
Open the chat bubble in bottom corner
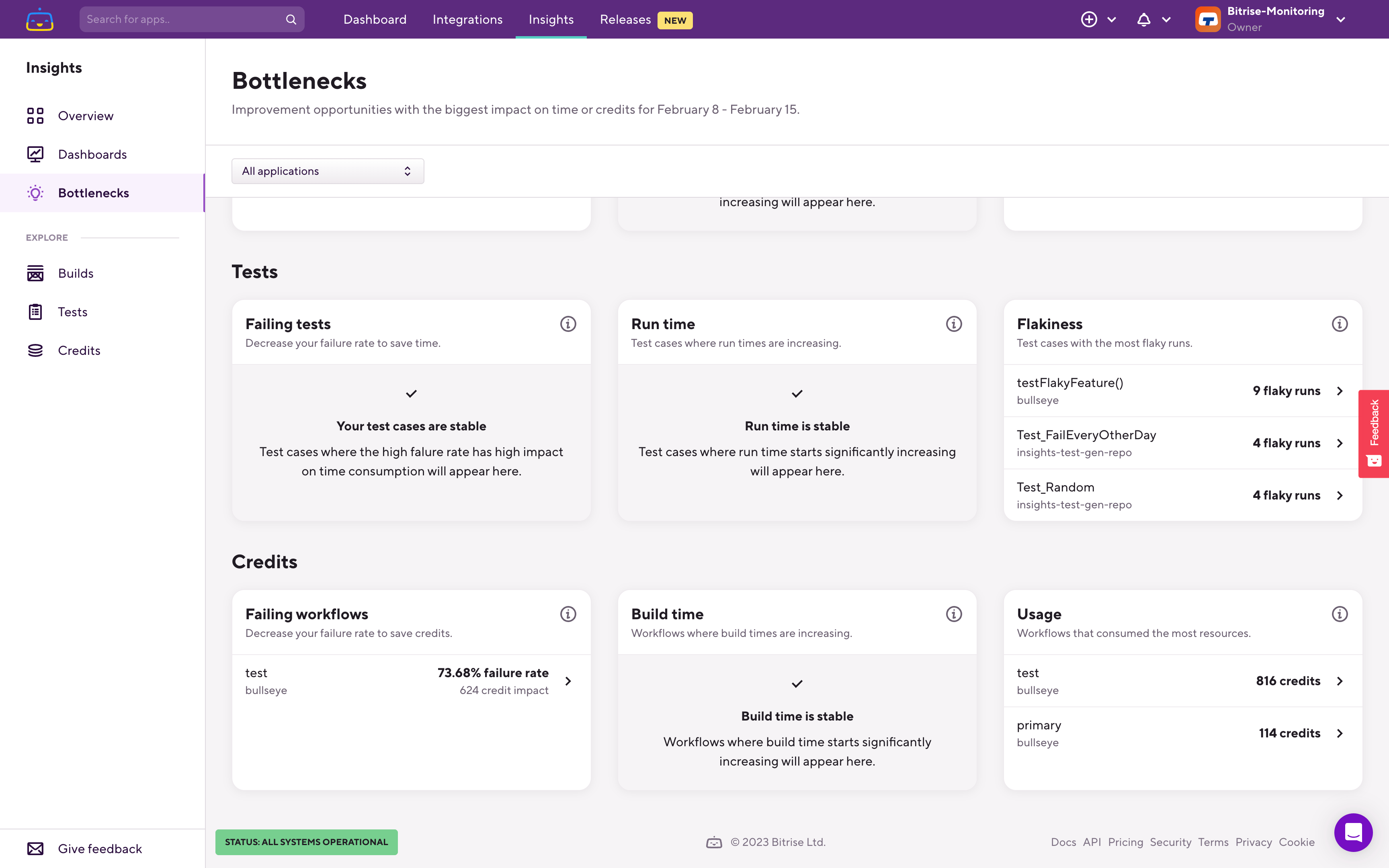pyautogui.click(x=1353, y=832)
